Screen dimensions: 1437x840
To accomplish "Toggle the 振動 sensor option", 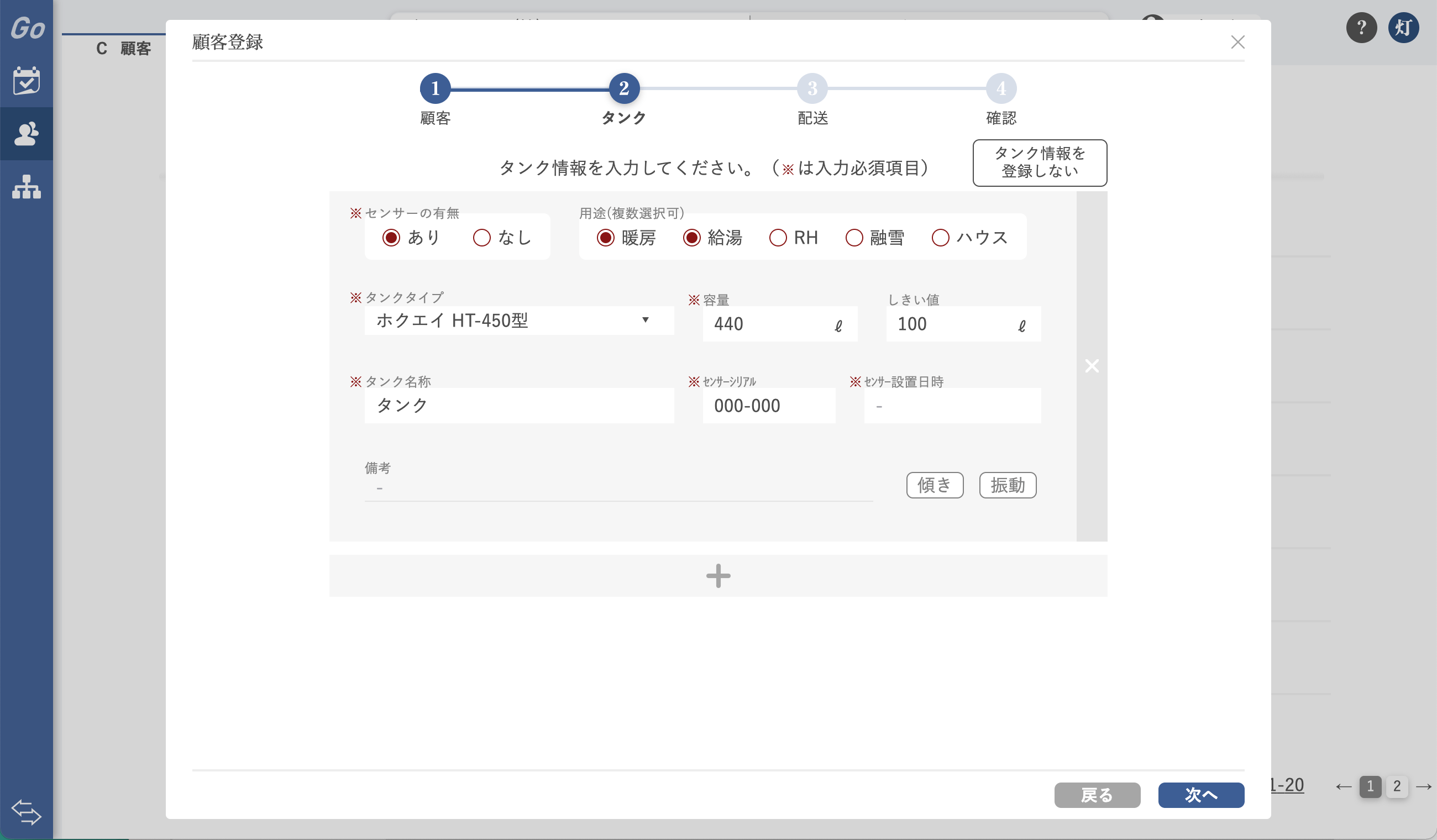I will tap(1008, 485).
